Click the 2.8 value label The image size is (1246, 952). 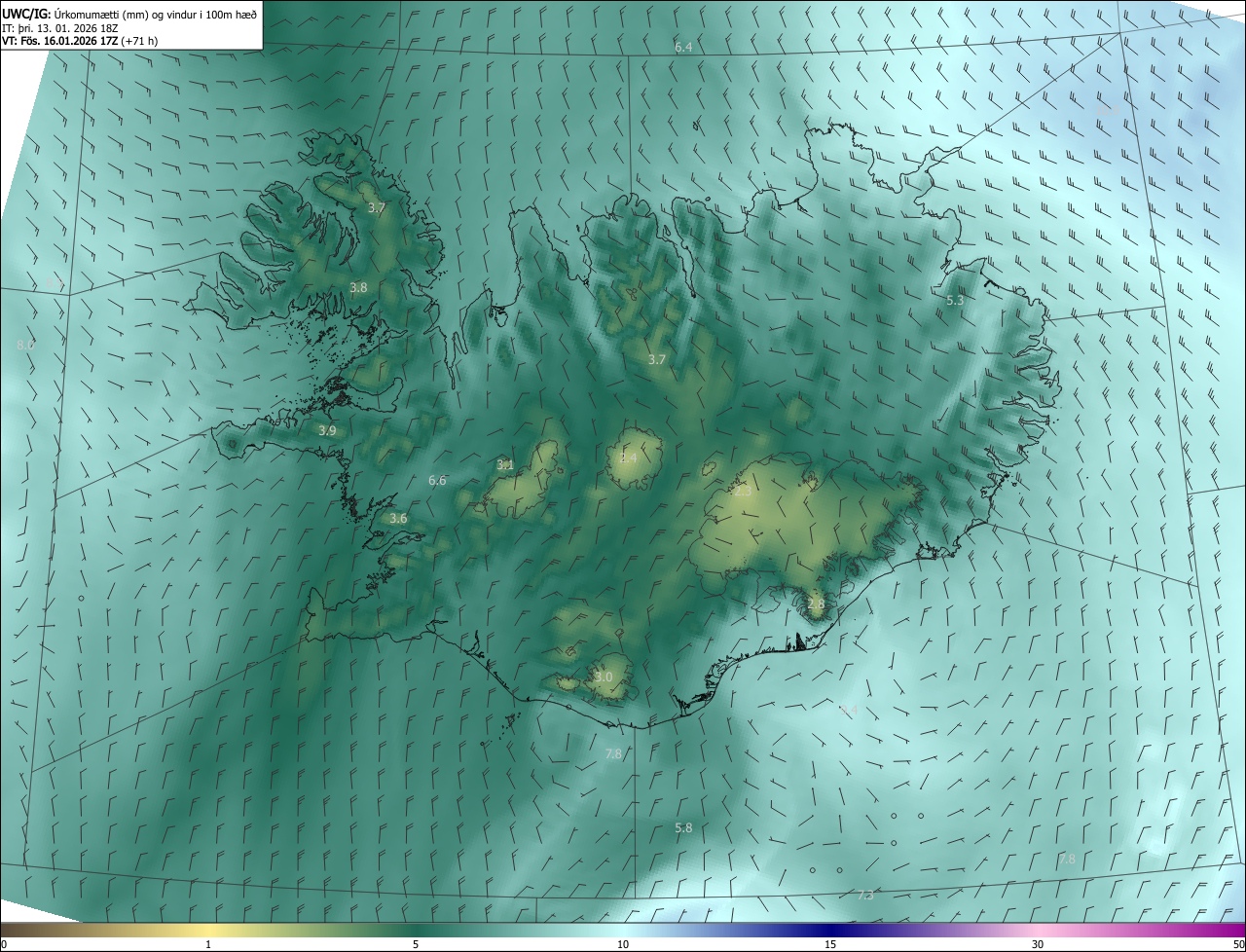click(816, 604)
